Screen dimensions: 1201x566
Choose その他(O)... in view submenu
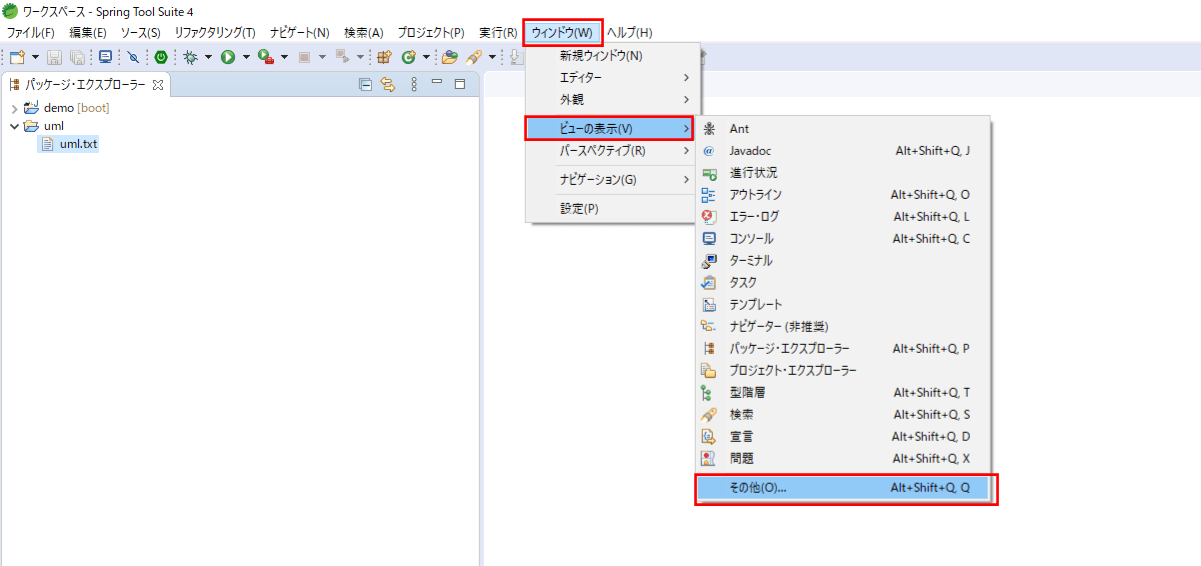[758, 489]
